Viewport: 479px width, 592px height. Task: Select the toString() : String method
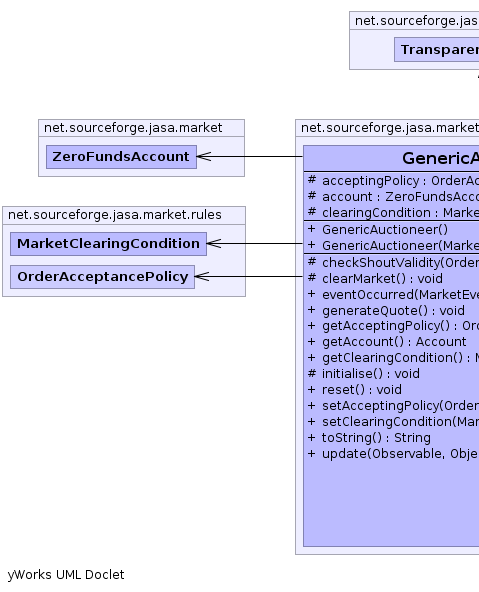[369, 438]
